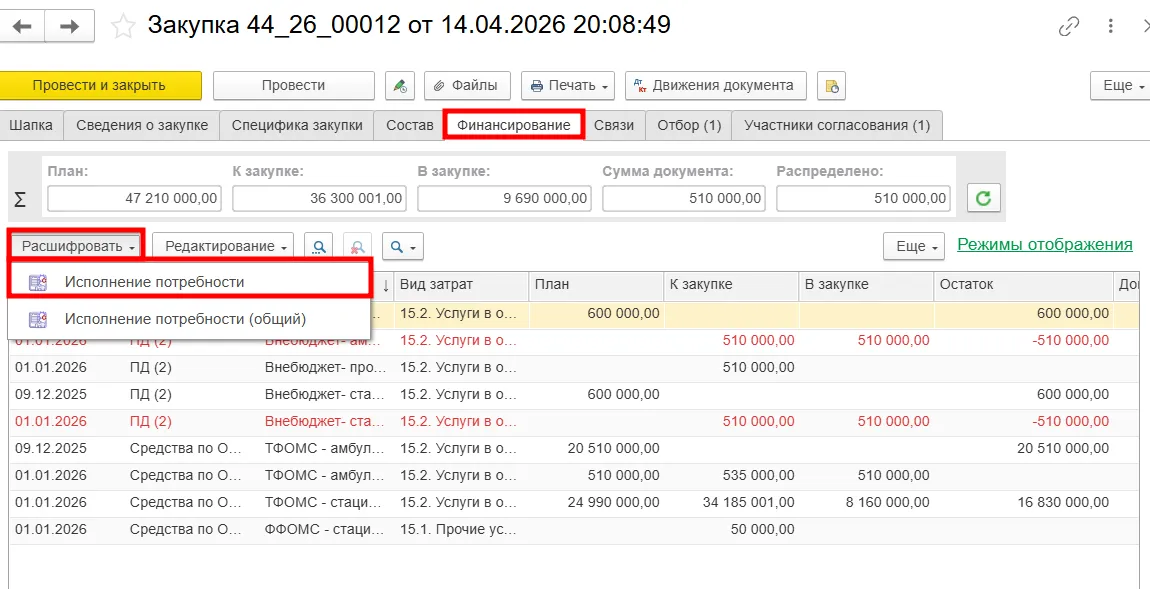Screen dimensions: 1150x589
Task: Select the 8 160 000,00 cell
Action: pyautogui.click(x=866, y=502)
